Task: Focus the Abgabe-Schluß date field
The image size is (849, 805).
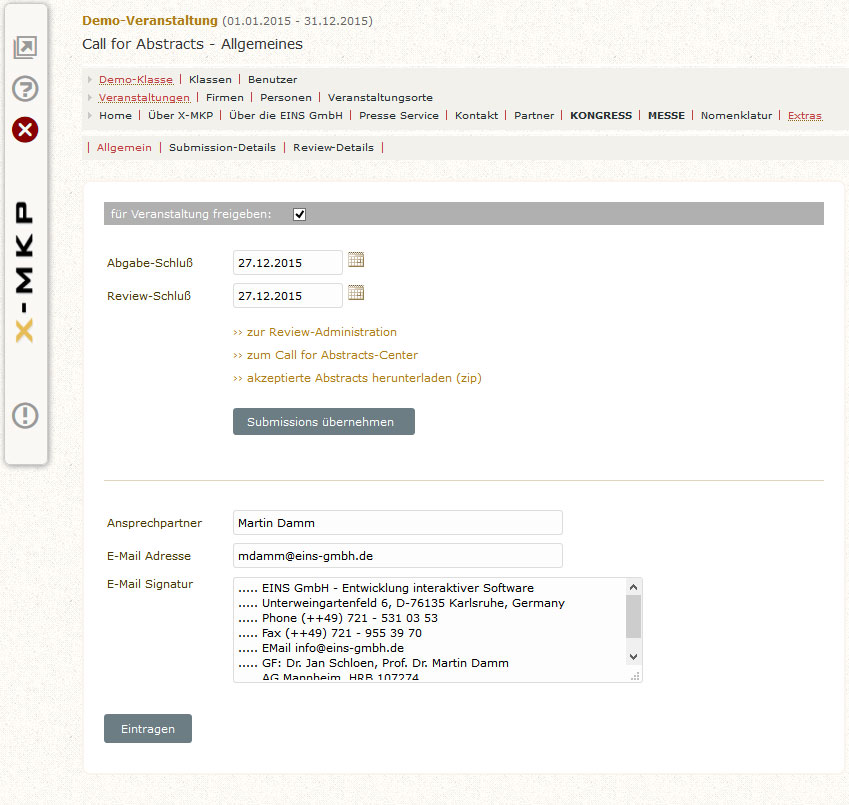Action: click(288, 263)
